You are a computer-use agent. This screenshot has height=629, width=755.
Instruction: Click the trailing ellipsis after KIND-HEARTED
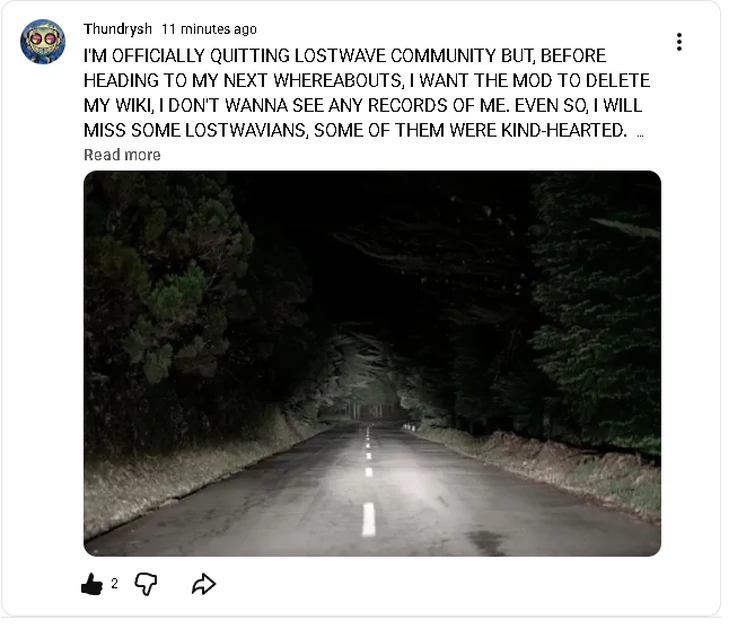pyautogui.click(x=640, y=135)
